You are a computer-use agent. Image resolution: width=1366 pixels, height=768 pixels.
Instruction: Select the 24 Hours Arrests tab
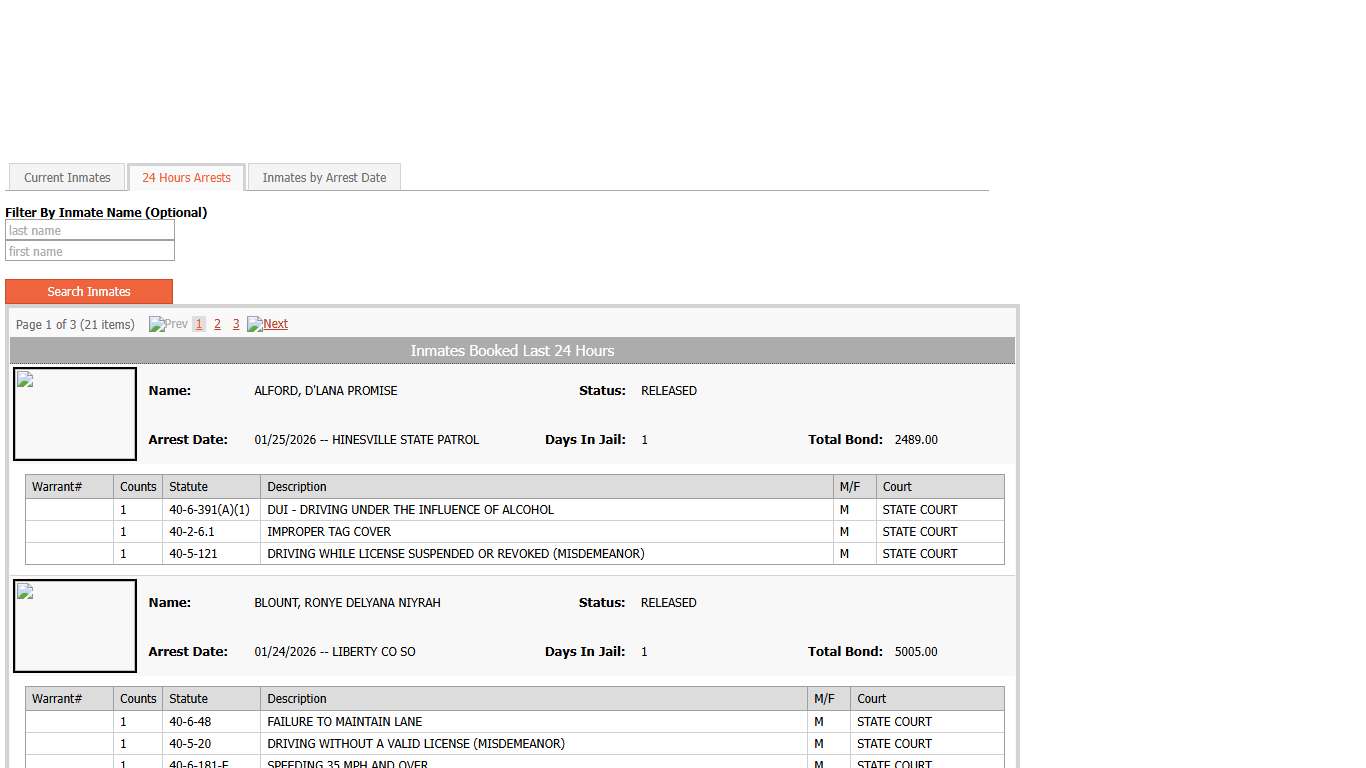(186, 178)
